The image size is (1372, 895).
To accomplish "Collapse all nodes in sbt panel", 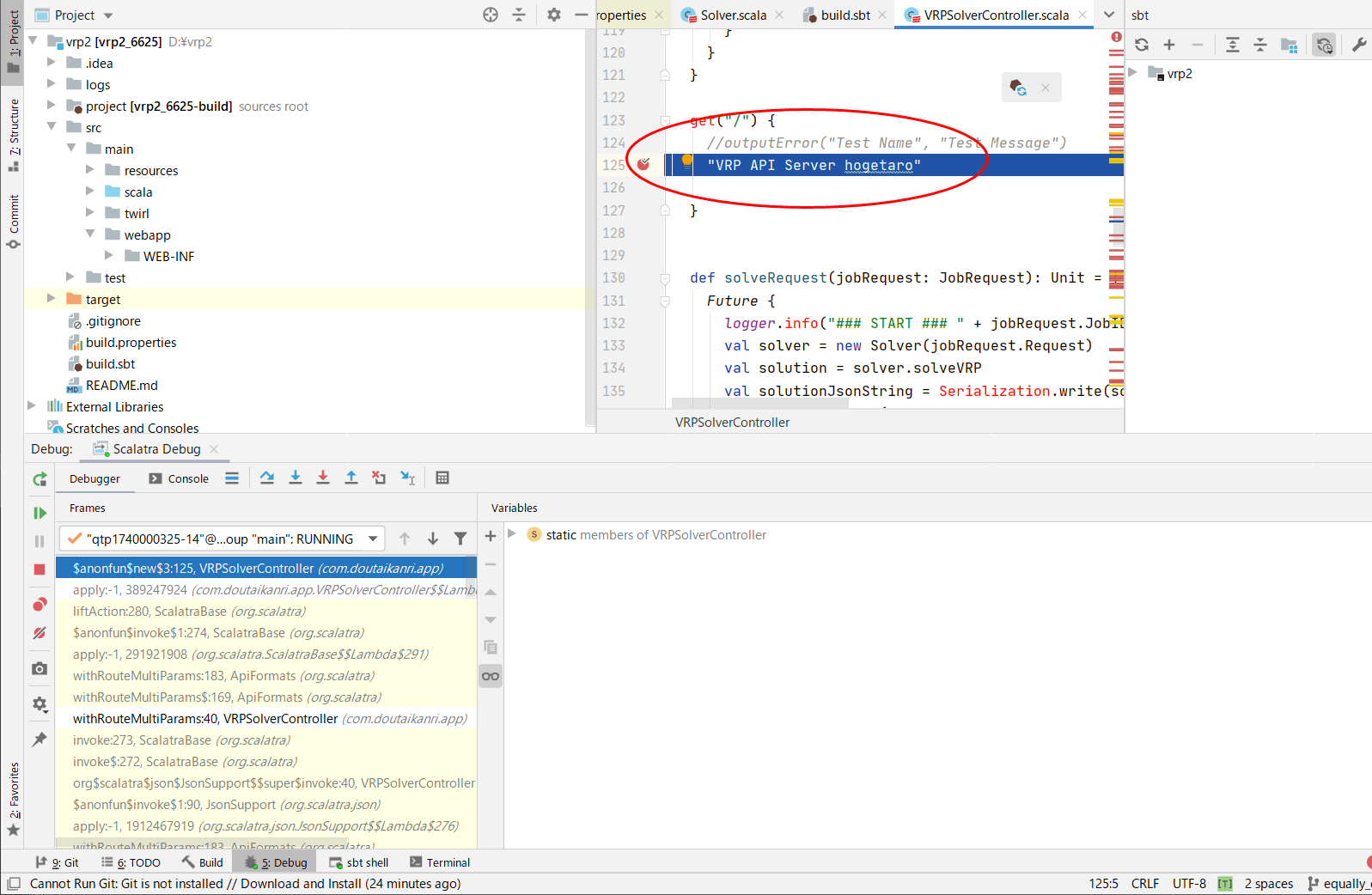I will pos(1260,45).
